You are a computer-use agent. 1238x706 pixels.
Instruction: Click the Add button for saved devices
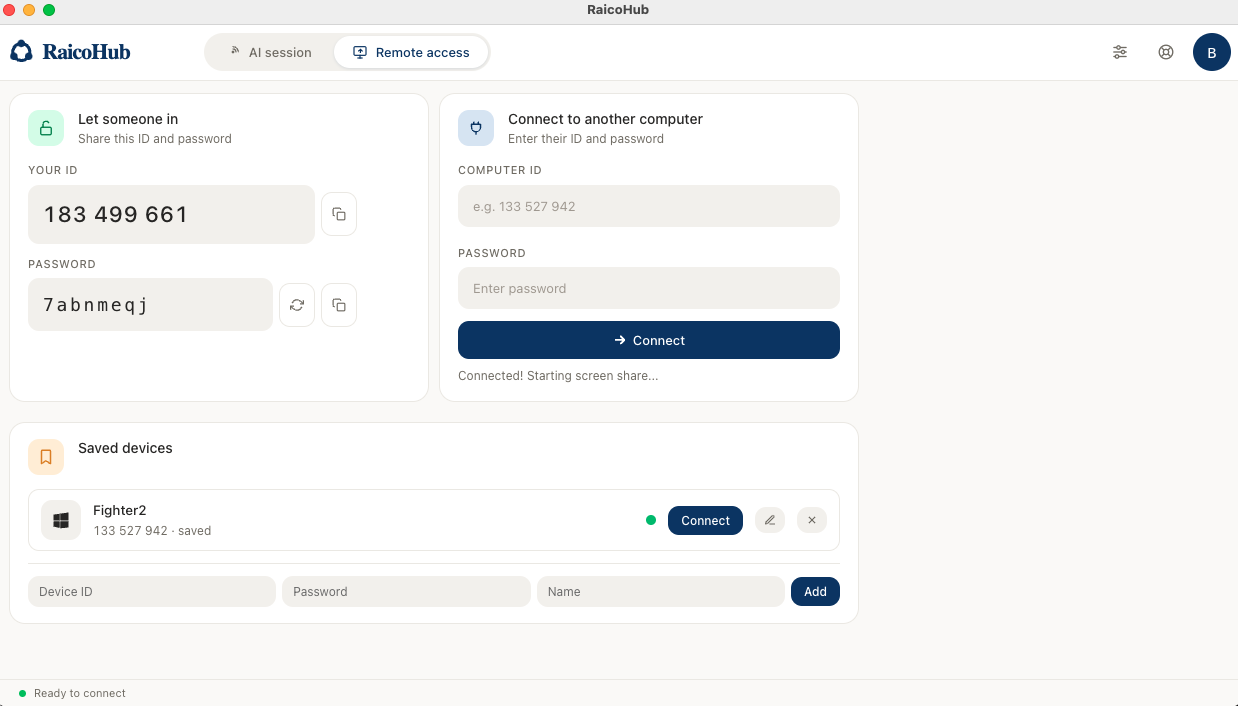tap(815, 591)
